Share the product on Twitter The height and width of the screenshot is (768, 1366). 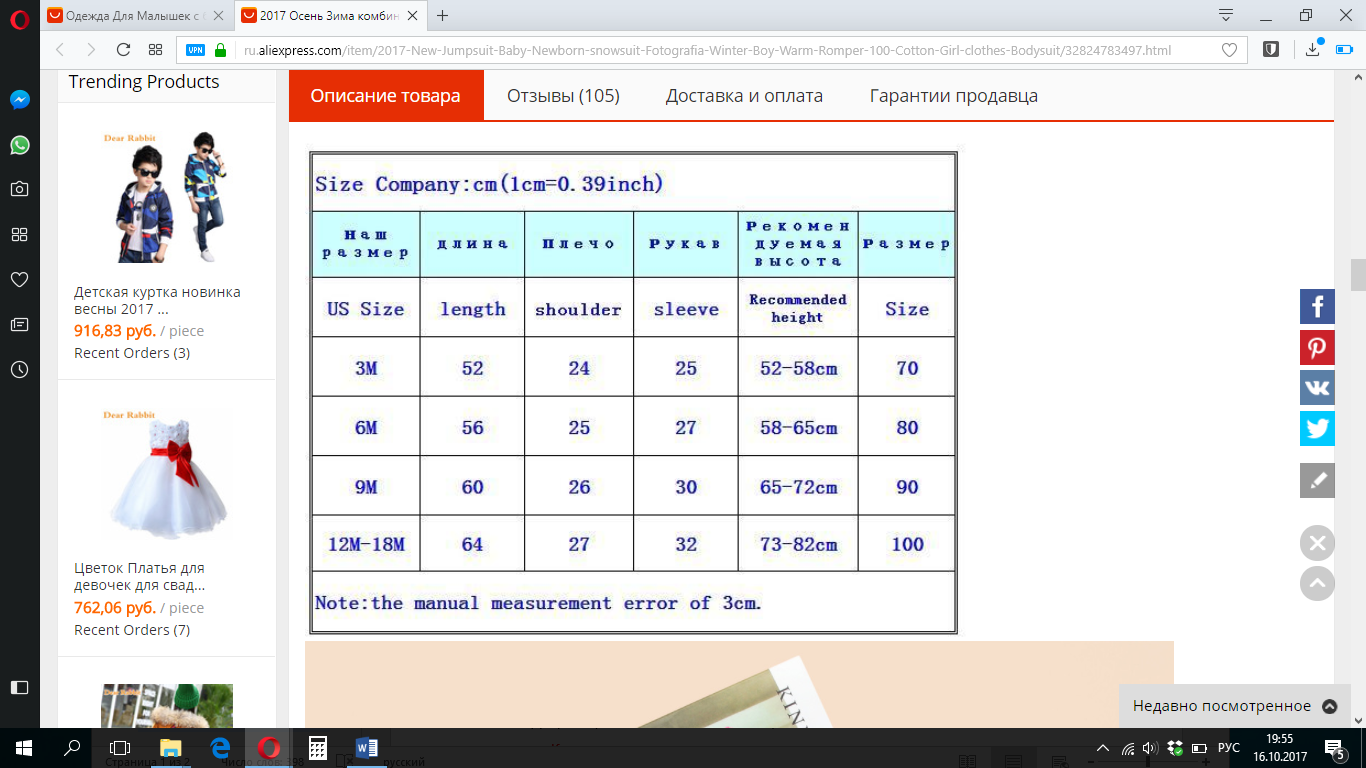coord(1317,429)
